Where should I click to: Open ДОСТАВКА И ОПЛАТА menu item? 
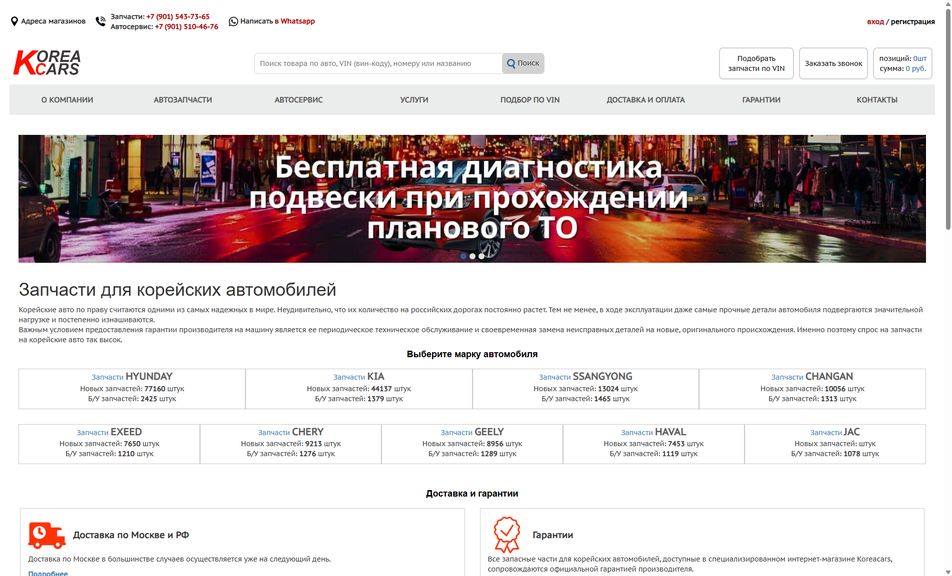click(x=645, y=100)
